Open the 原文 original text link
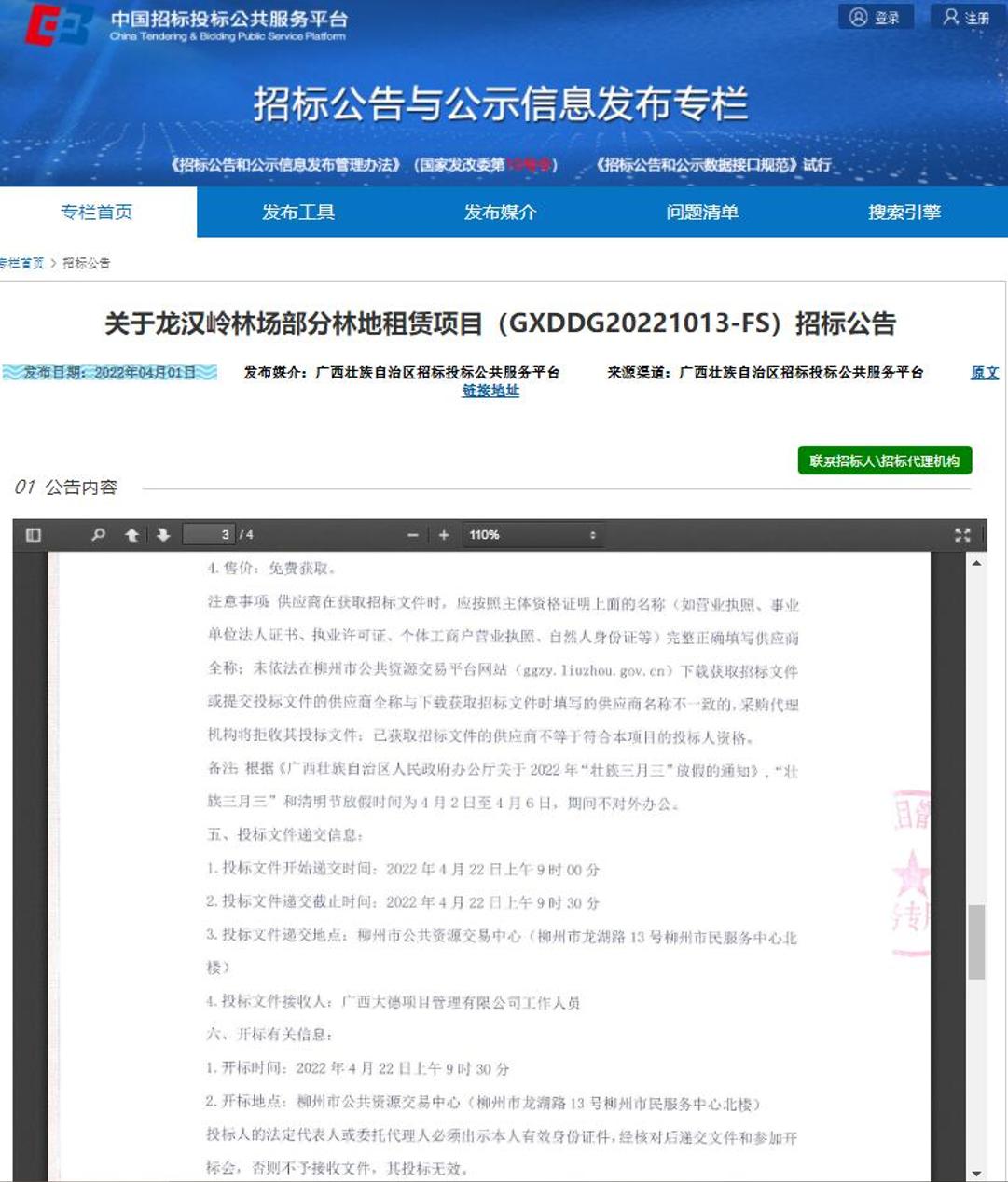1008x1182 pixels. click(985, 372)
